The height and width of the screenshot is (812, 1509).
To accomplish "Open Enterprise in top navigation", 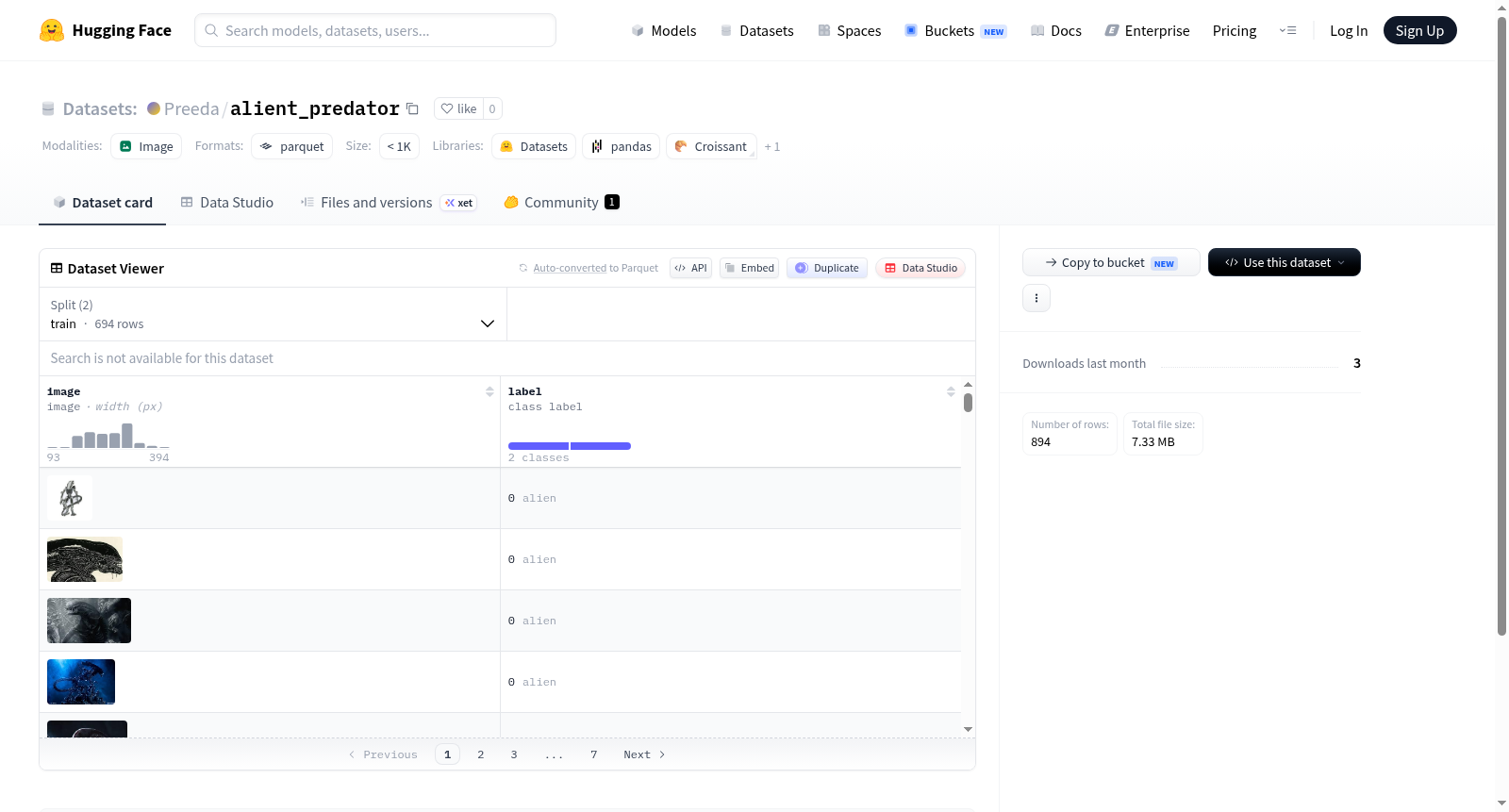I will point(1147,30).
